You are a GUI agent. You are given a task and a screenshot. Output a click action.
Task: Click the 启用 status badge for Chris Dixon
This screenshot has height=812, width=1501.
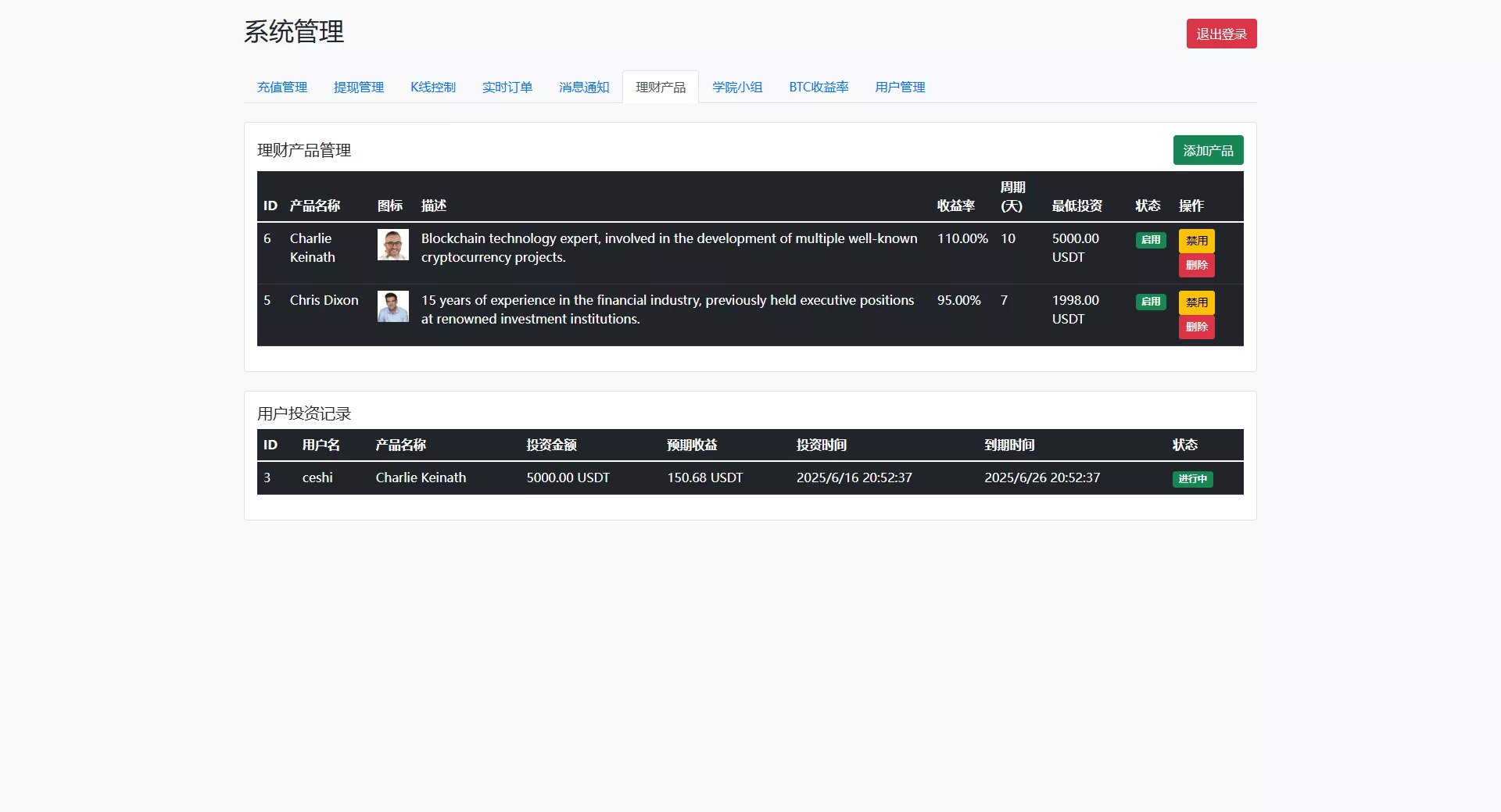coord(1151,302)
